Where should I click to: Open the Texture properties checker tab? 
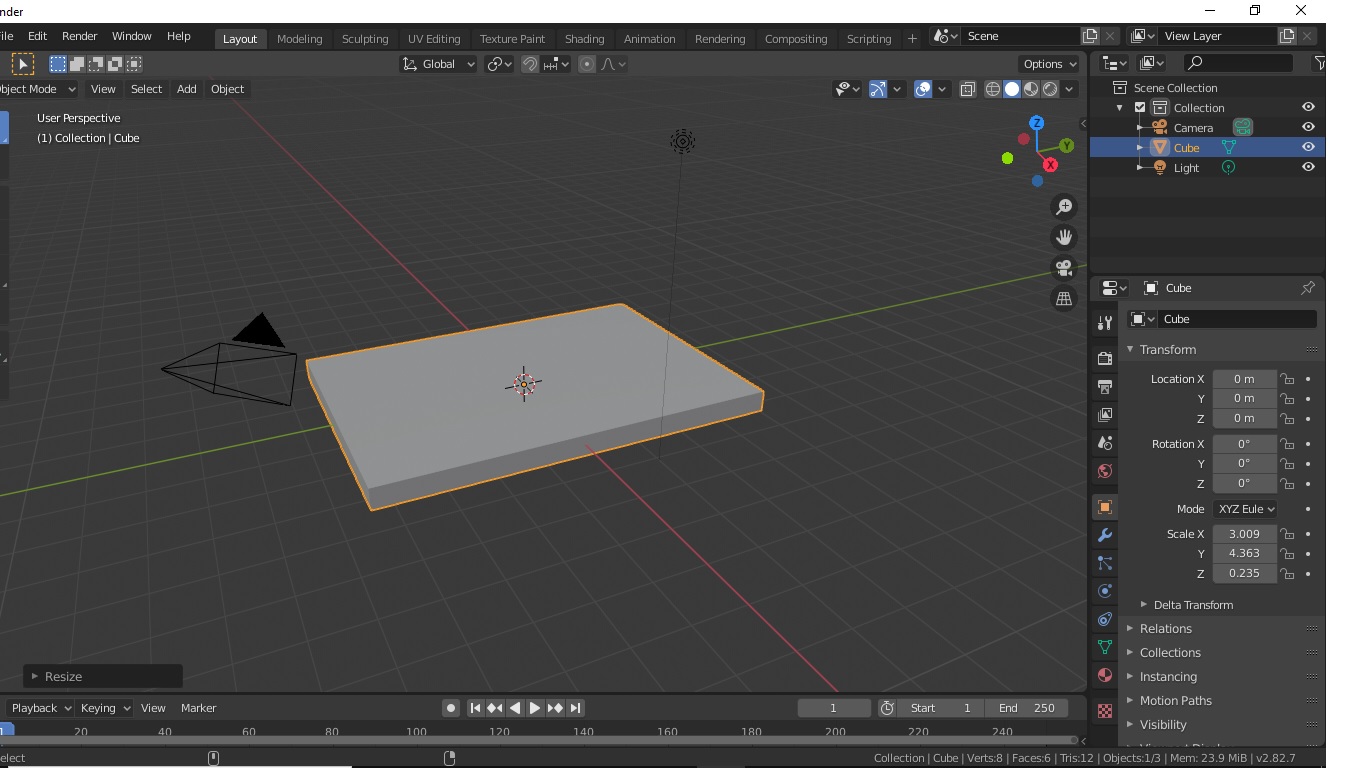point(1105,711)
